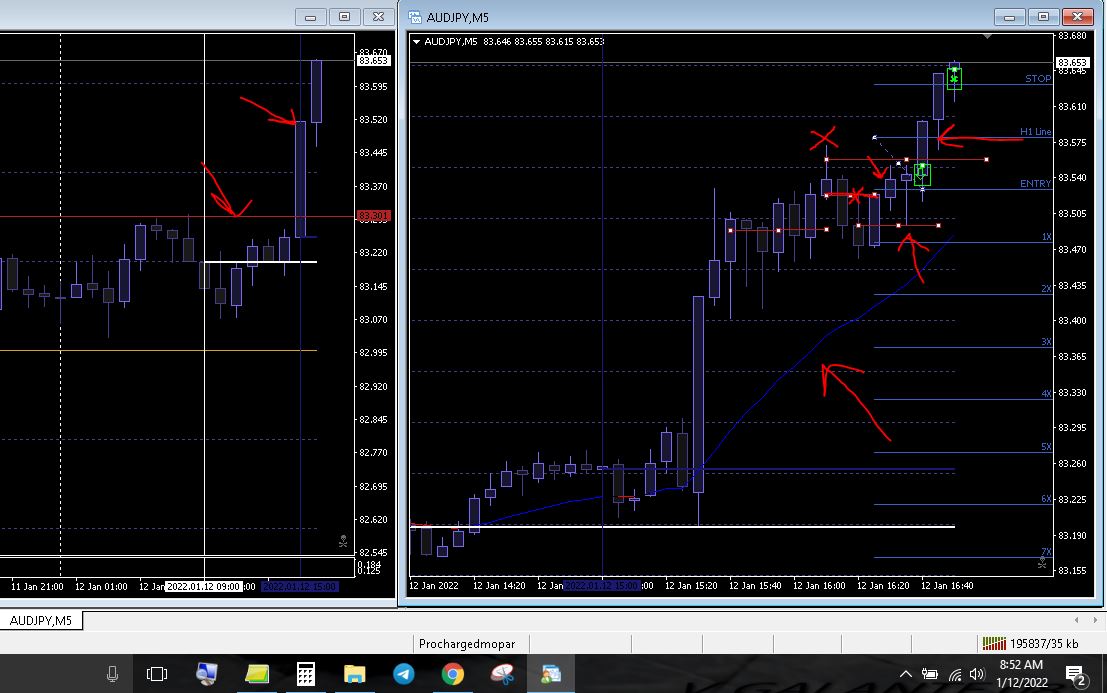Image resolution: width=1107 pixels, height=693 pixels.
Task: Close the AUDJPY,M5 right chart window
Action: (1077, 17)
